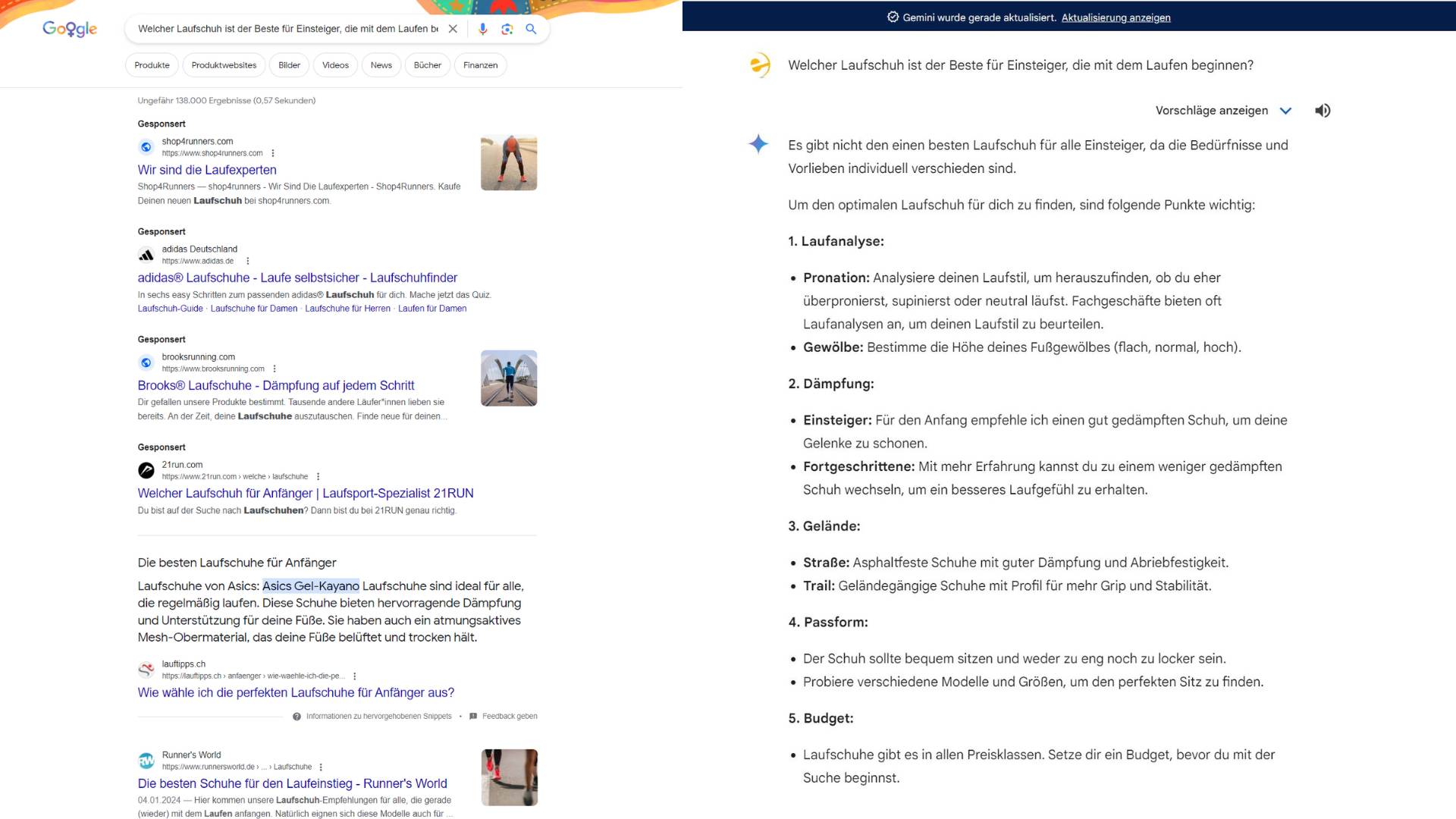Viewport: 1456px width, 819px height.
Task: Click 'Laufschuhe für Herren' sitelink
Action: pyautogui.click(x=347, y=309)
